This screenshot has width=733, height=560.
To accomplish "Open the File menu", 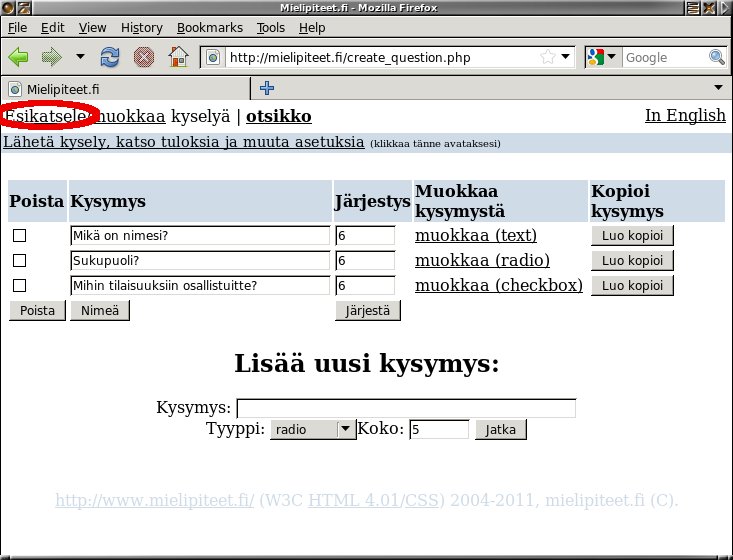I will pos(17,28).
